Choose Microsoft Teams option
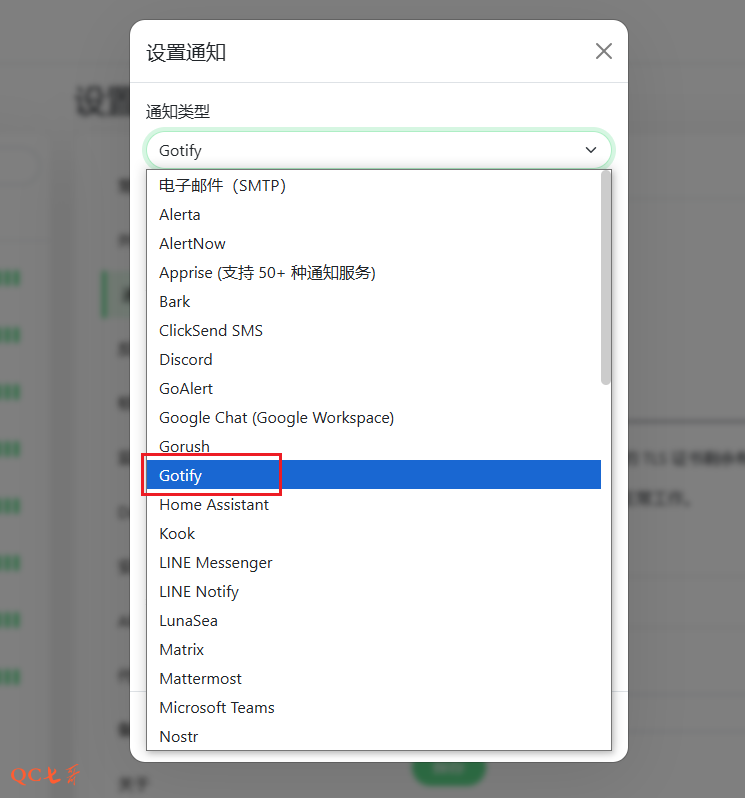This screenshot has width=745, height=798. 217,707
